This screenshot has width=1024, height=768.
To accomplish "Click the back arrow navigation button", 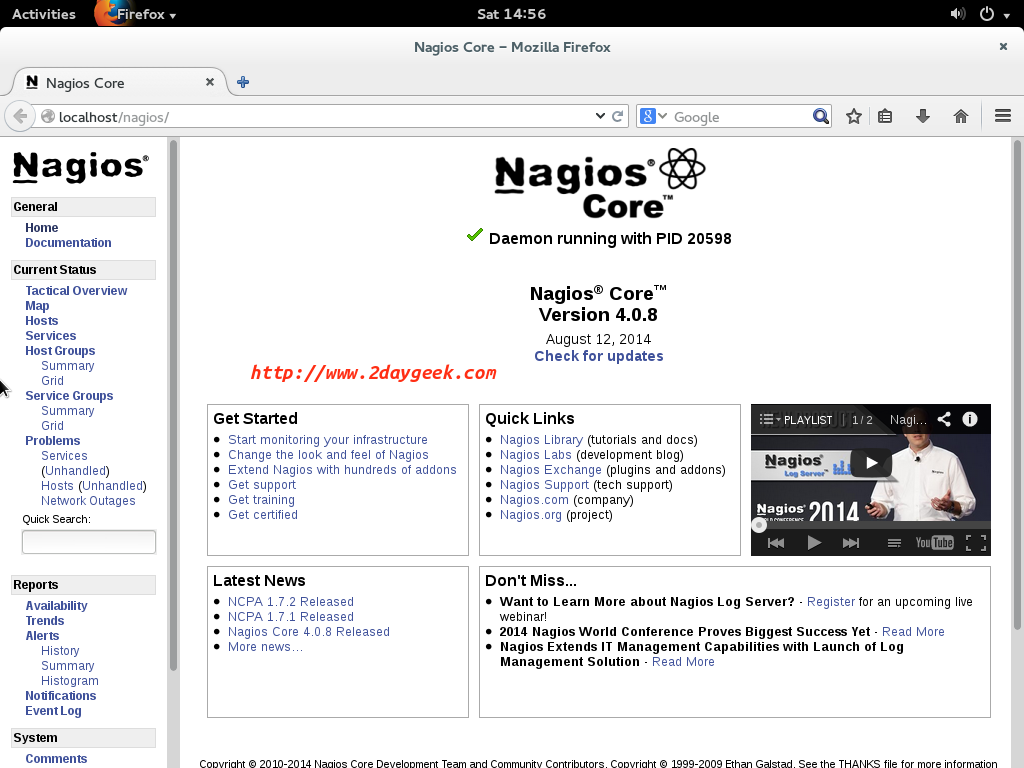I will pos(20,116).
